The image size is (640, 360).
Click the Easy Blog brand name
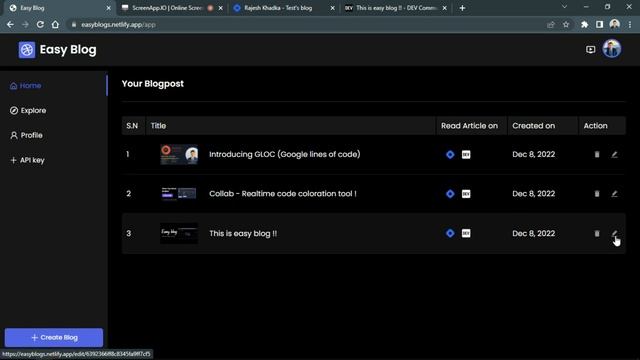coord(68,50)
